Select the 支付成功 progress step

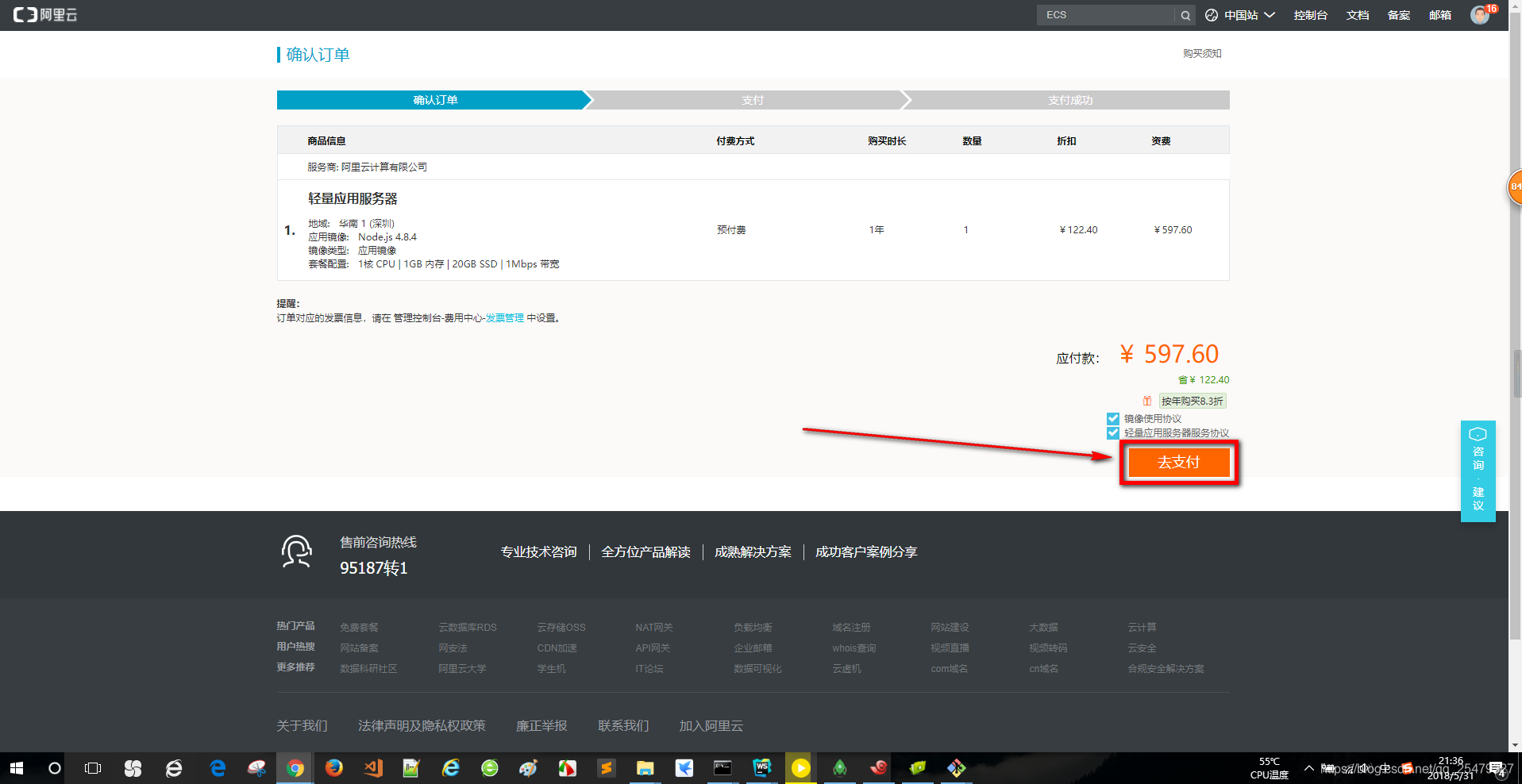[1069, 100]
